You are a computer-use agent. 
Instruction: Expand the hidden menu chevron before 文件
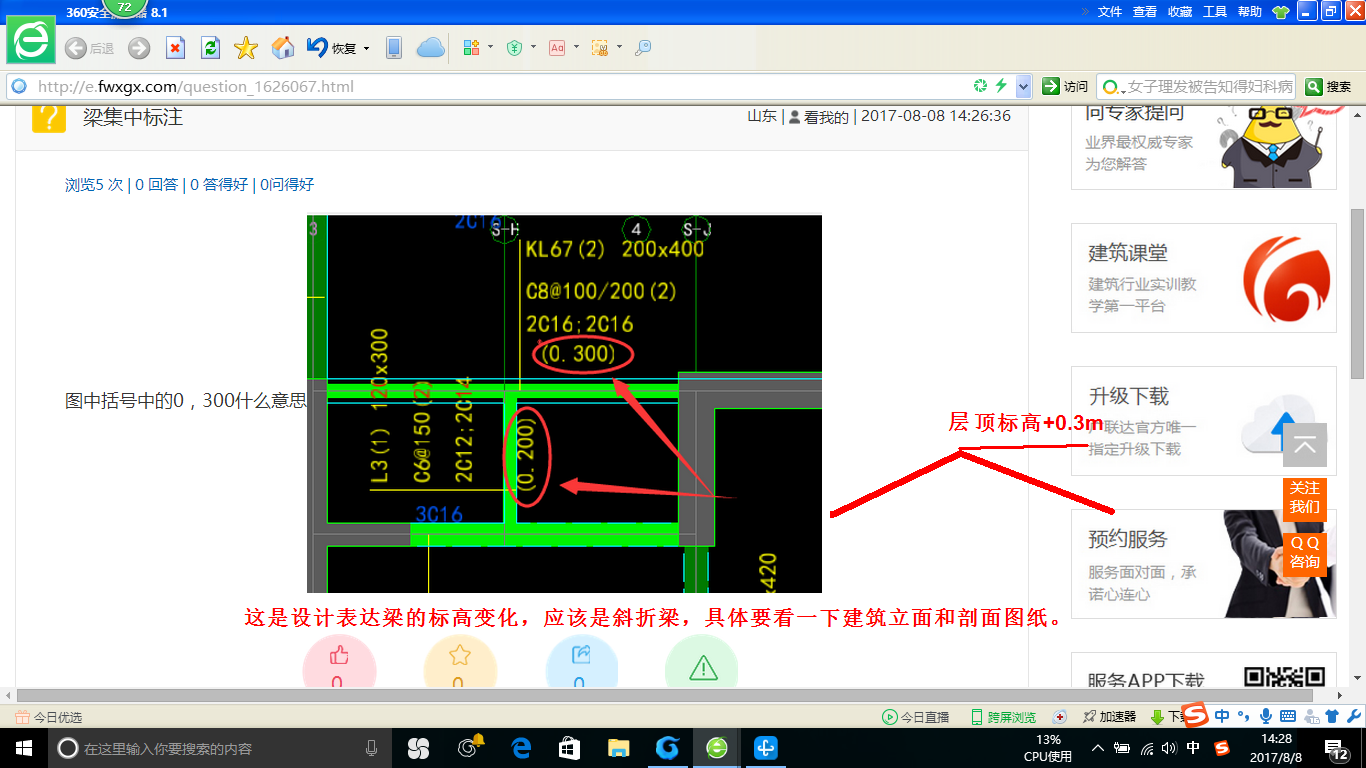tap(1085, 12)
